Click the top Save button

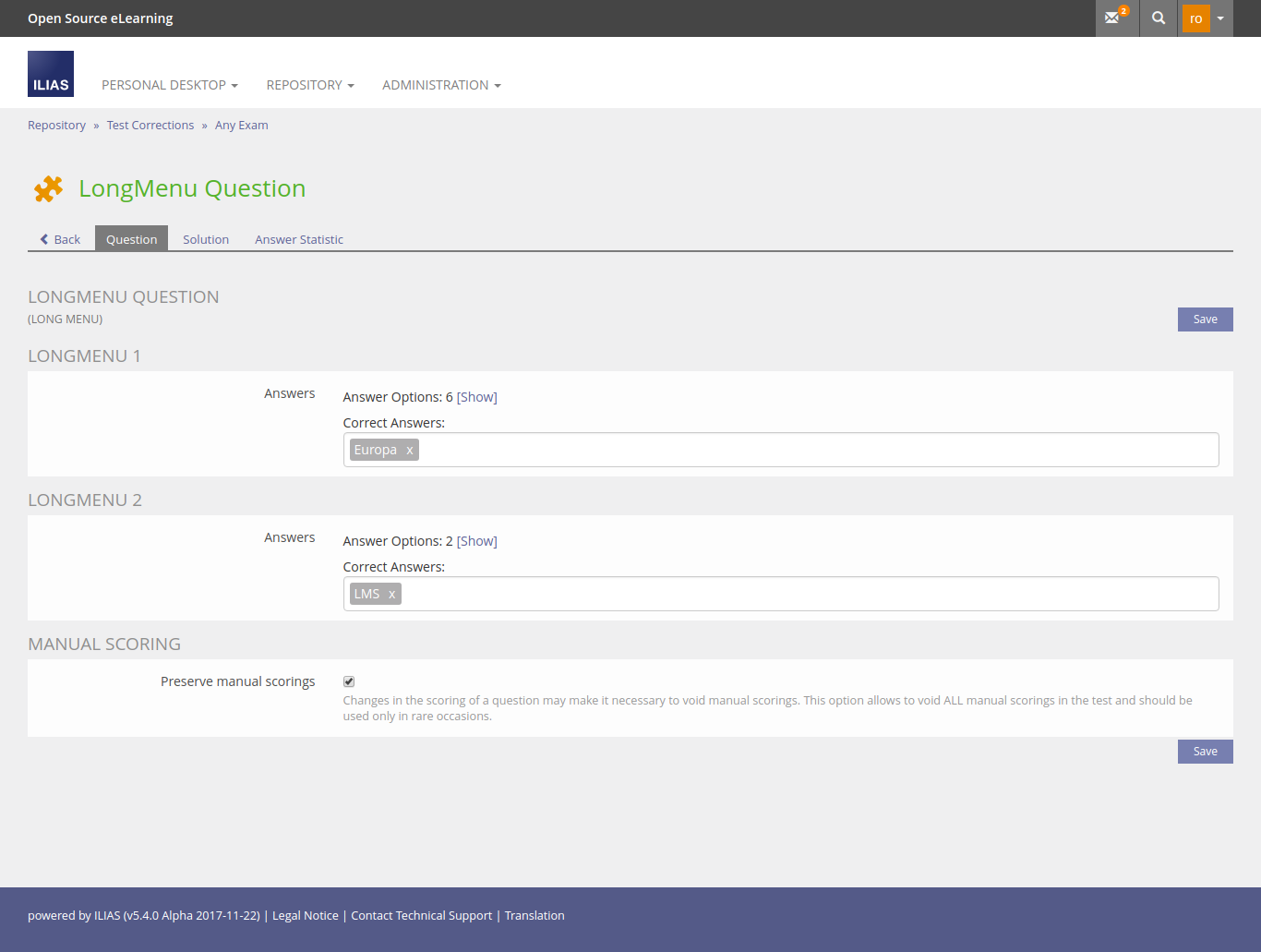click(1205, 319)
